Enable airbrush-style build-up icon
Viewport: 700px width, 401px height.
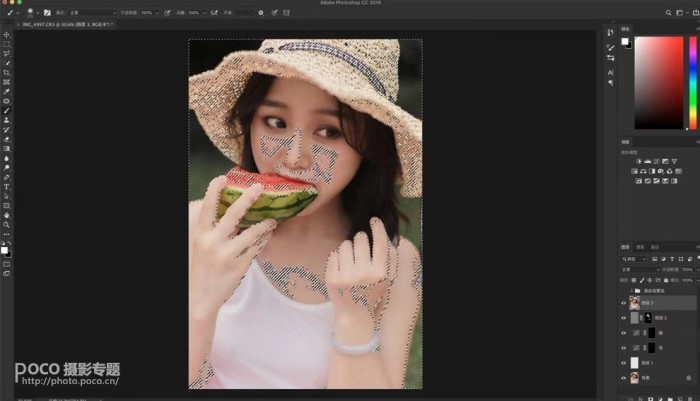(x=214, y=13)
